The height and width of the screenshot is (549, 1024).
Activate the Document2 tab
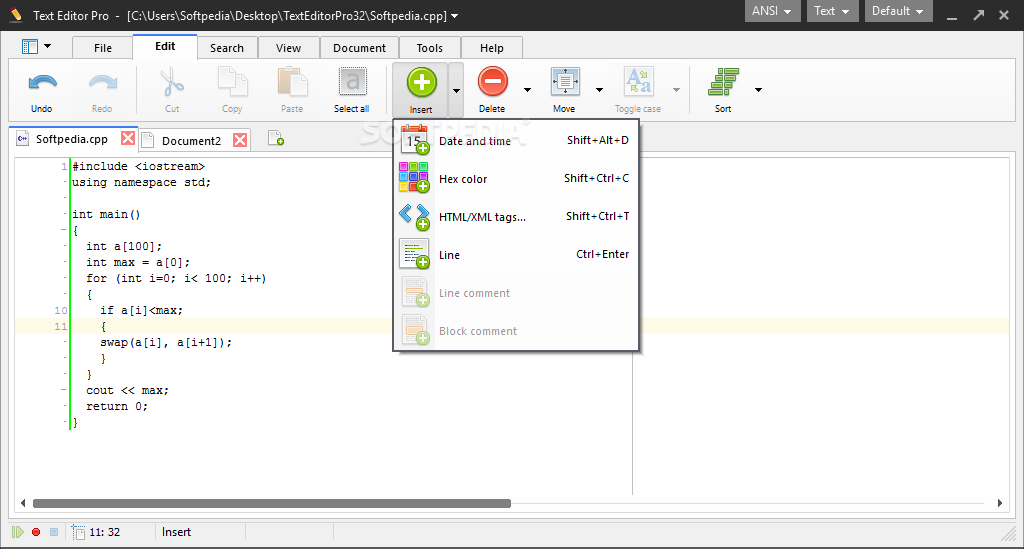coord(191,140)
